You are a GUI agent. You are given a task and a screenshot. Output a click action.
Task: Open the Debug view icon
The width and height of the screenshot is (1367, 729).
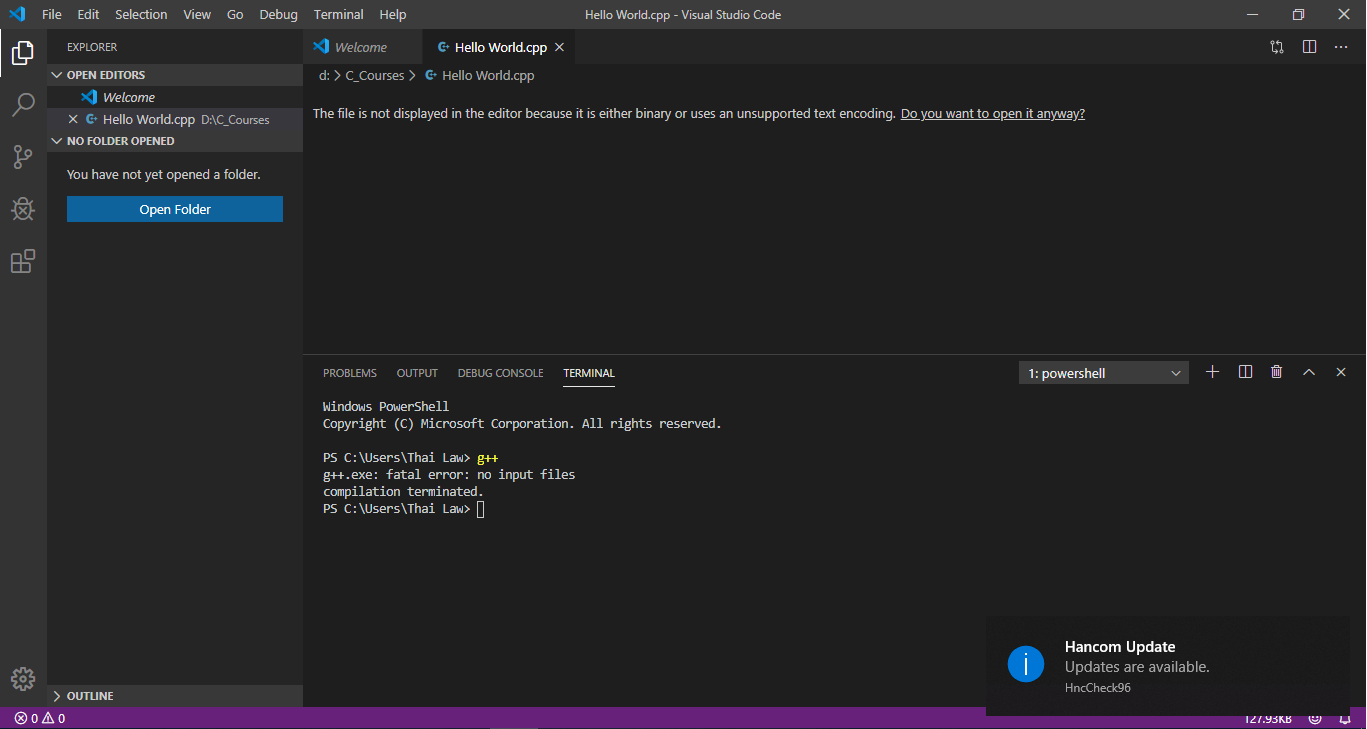22,209
